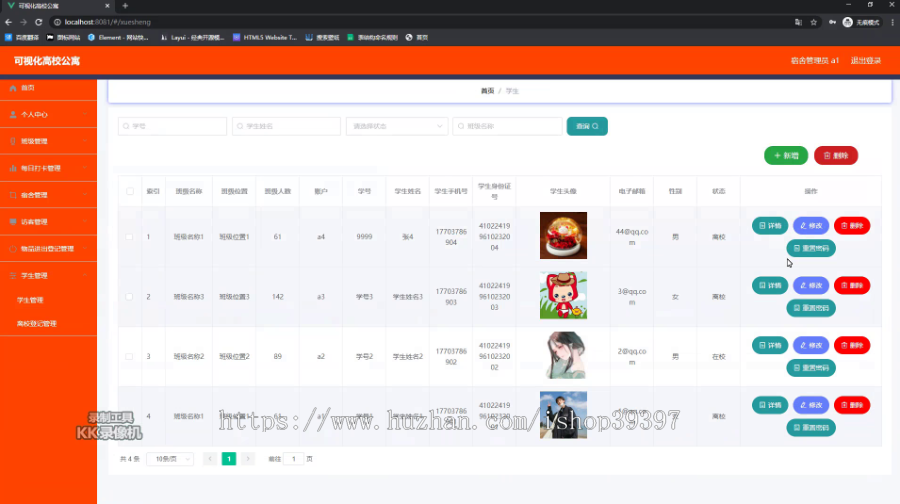Toggle the select-all checkbox in table header
The width and height of the screenshot is (900, 504).
[130, 191]
